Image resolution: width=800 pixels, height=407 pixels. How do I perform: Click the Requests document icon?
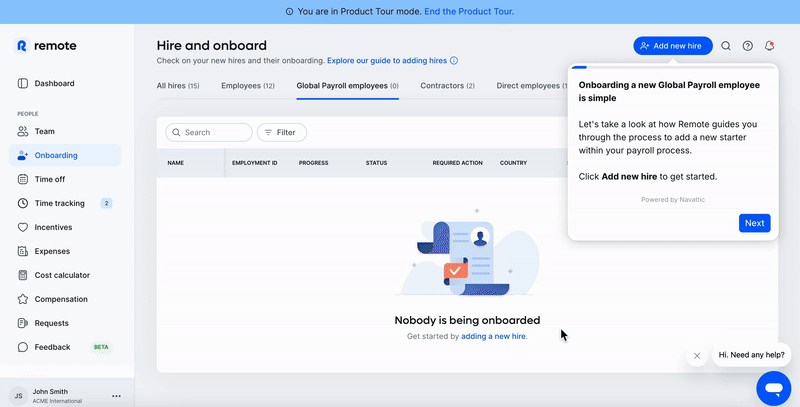pos(22,323)
